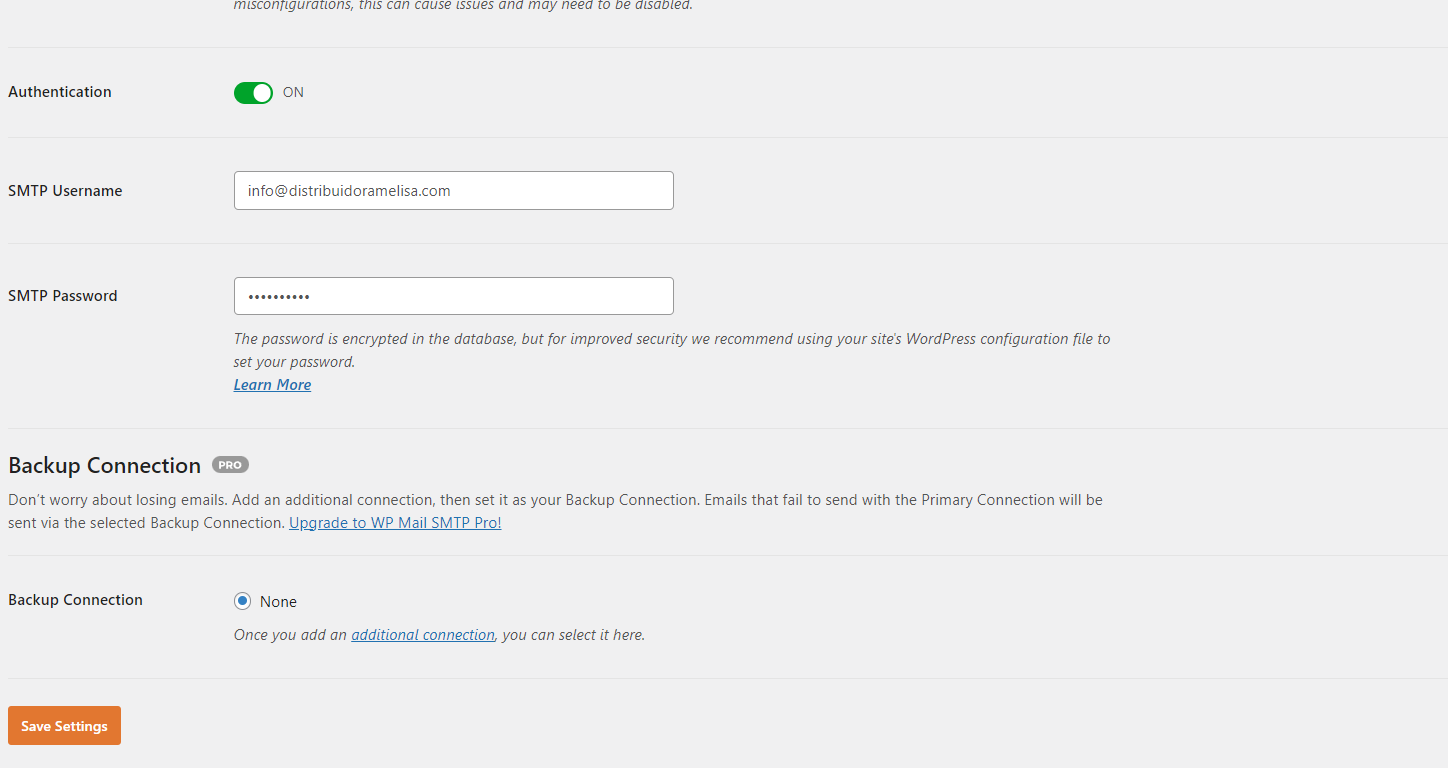This screenshot has height=768, width=1448.
Task: Click the SMTP Password label
Action: click(x=63, y=296)
